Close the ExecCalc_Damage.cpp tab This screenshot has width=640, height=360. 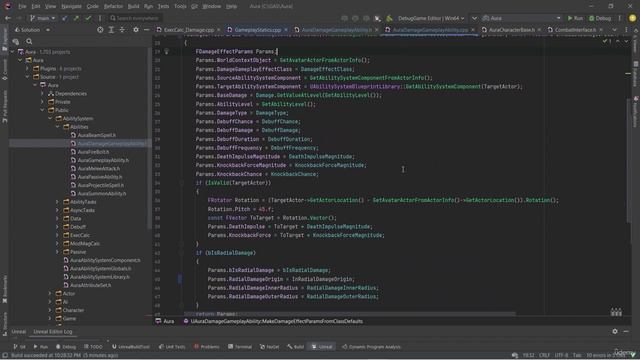pos(218,30)
